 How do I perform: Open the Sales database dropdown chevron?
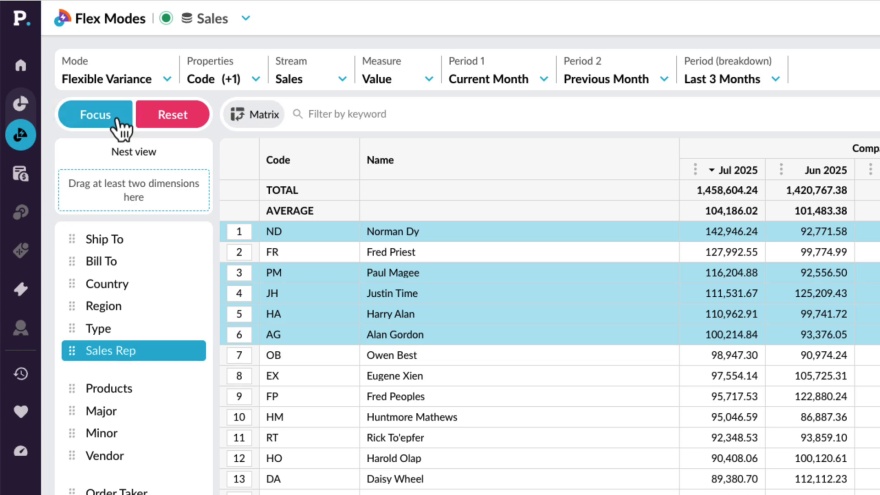246,18
